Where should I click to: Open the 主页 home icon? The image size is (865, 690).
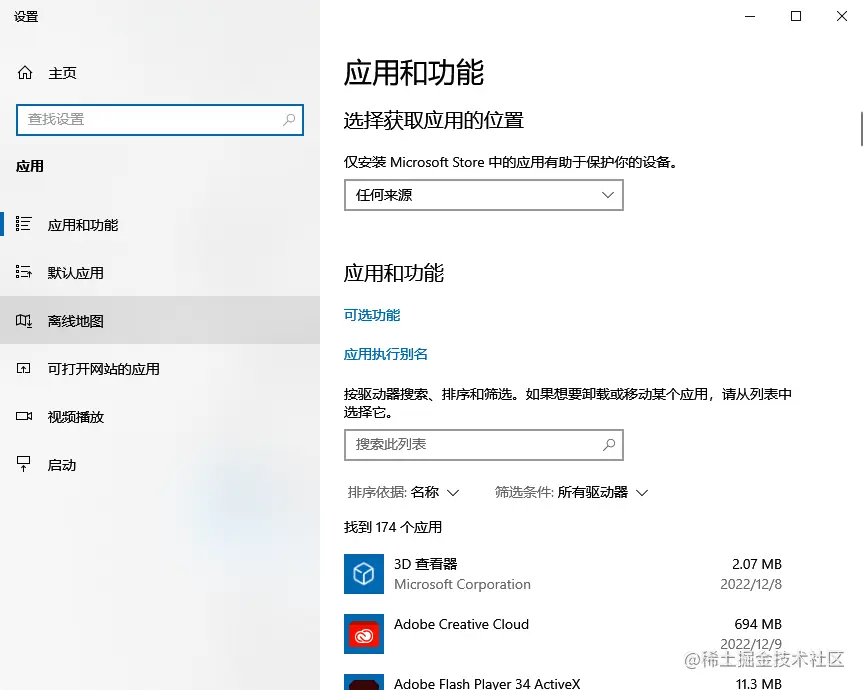coord(25,72)
